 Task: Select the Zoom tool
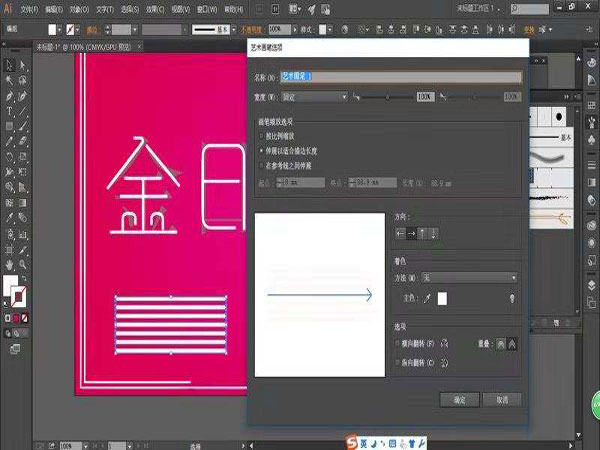tap(23, 265)
